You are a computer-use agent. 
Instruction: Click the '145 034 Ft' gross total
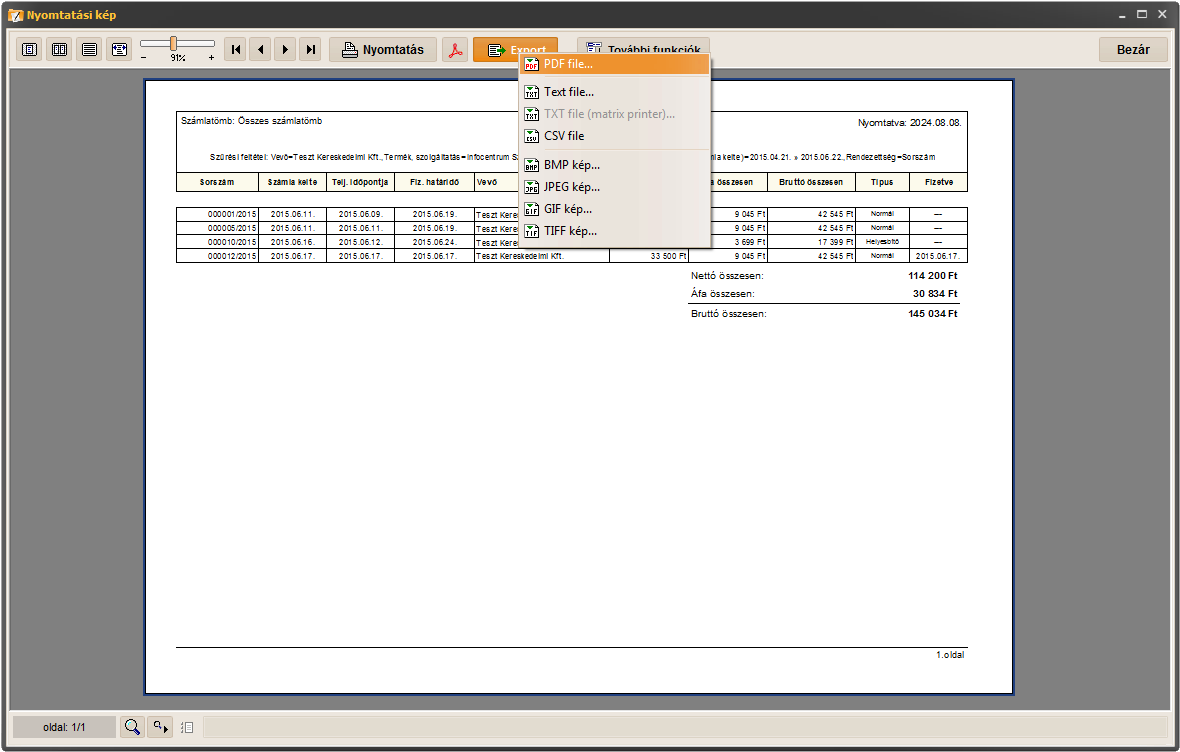point(932,314)
